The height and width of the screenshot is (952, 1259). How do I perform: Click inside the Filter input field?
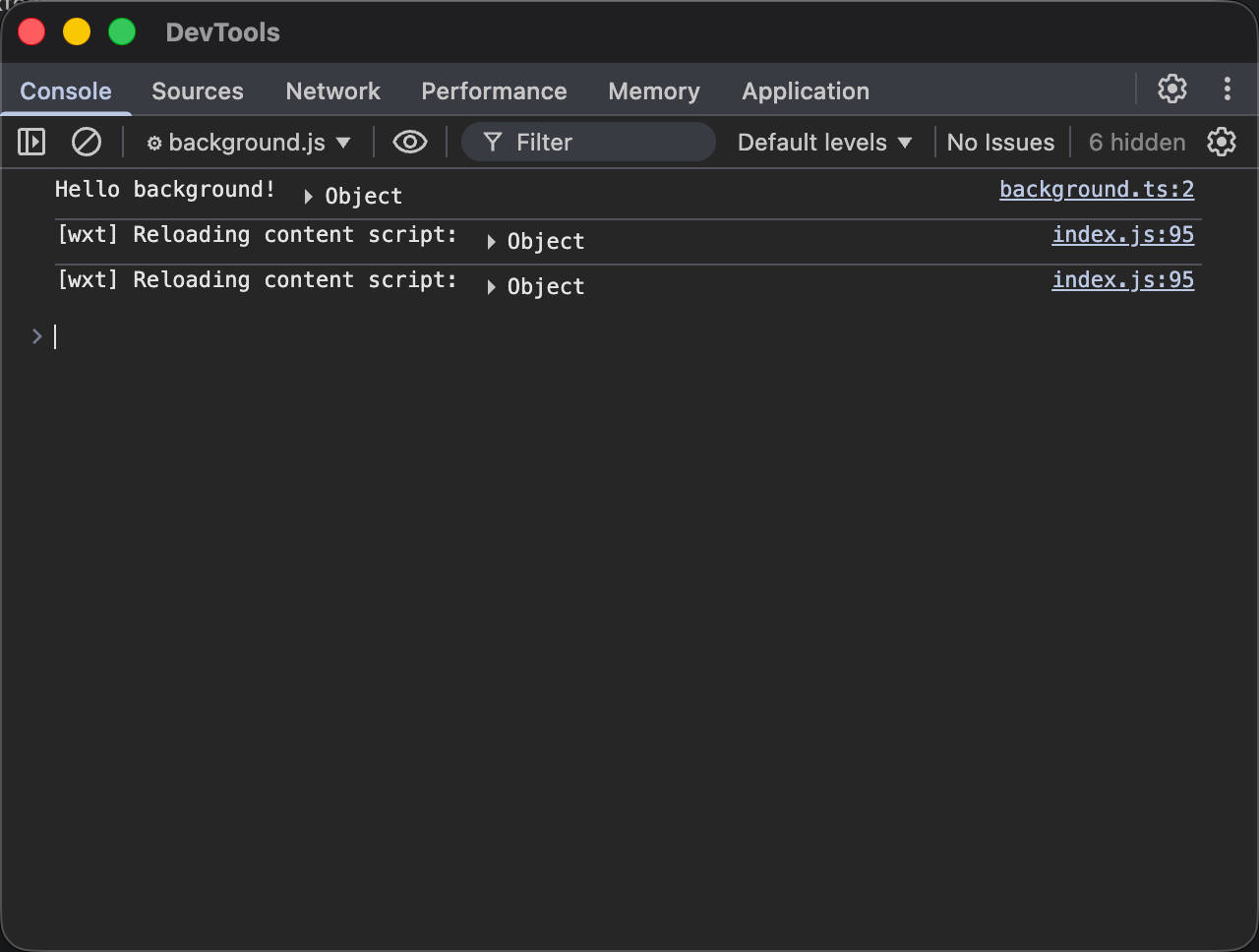pos(588,142)
